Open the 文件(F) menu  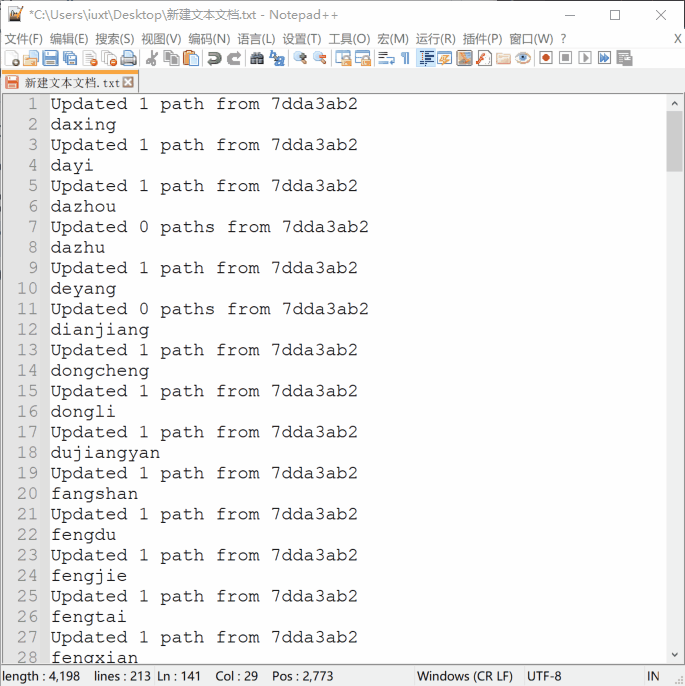(x=24, y=38)
